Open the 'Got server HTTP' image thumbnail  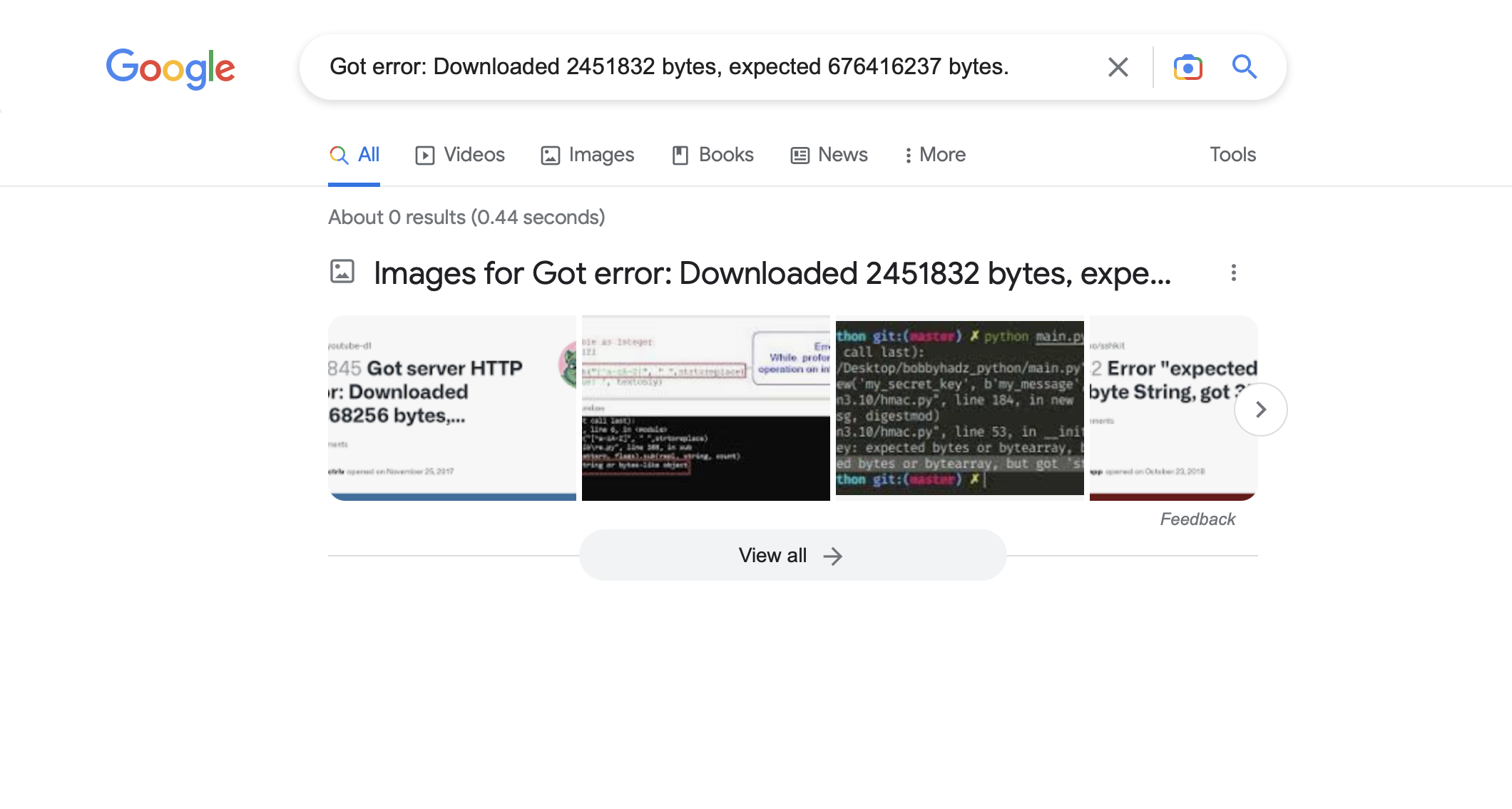451,407
